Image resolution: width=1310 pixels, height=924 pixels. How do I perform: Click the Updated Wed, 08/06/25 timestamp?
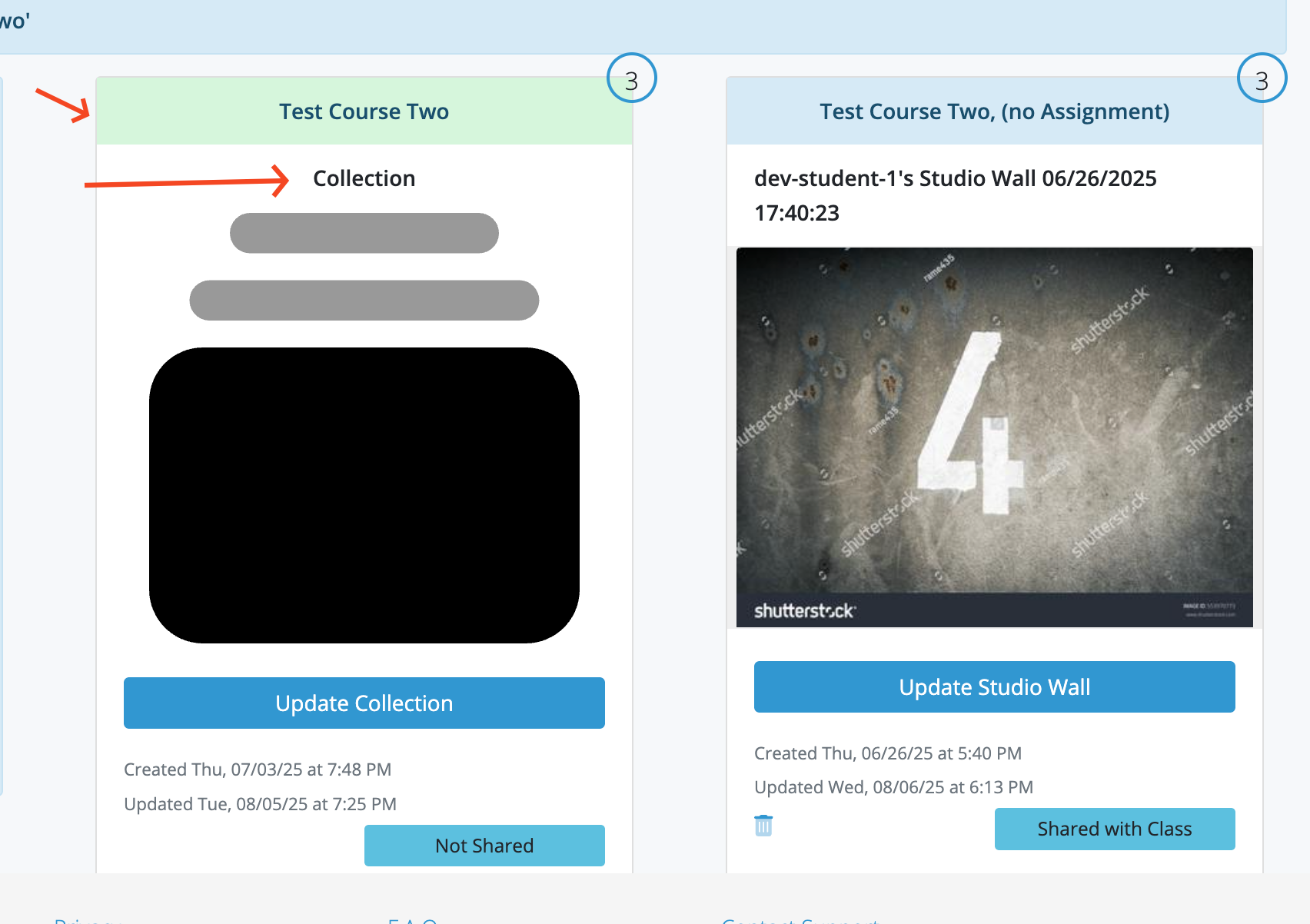click(893, 787)
